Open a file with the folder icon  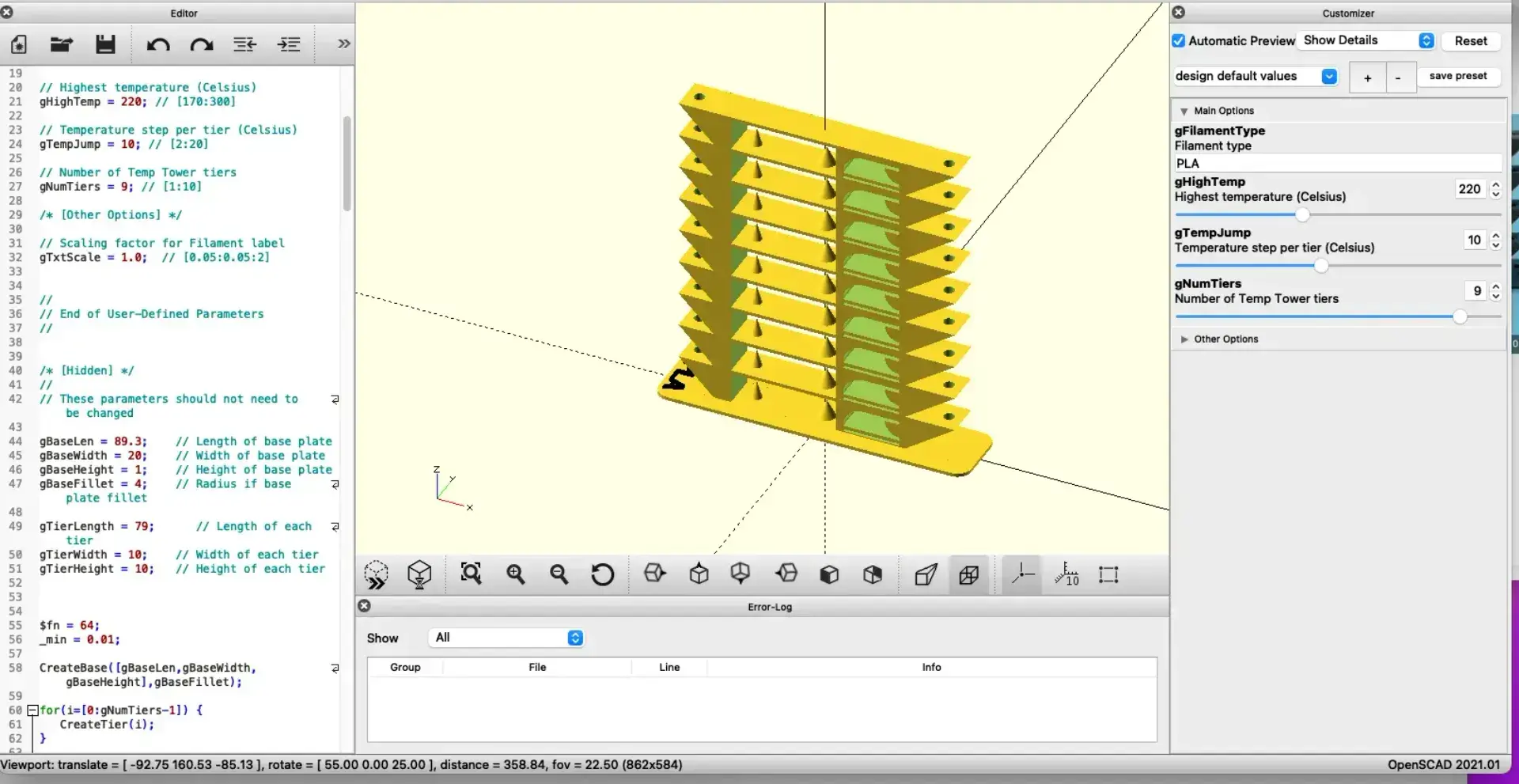click(62, 44)
